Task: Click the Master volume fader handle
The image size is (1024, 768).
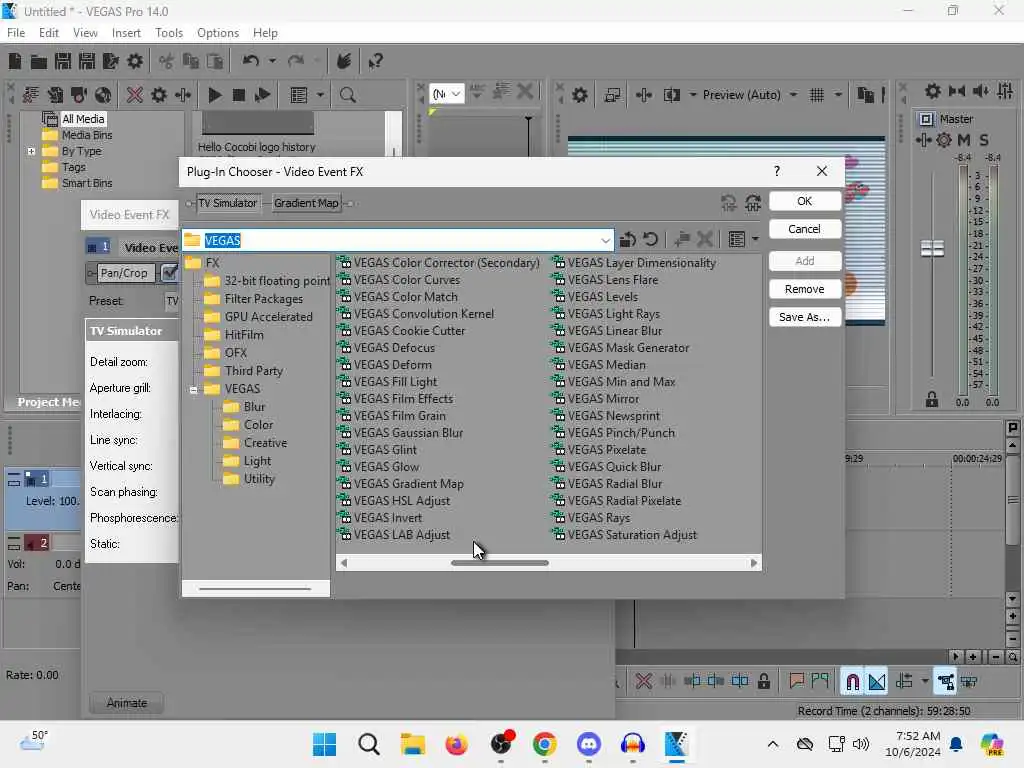Action: tap(932, 248)
